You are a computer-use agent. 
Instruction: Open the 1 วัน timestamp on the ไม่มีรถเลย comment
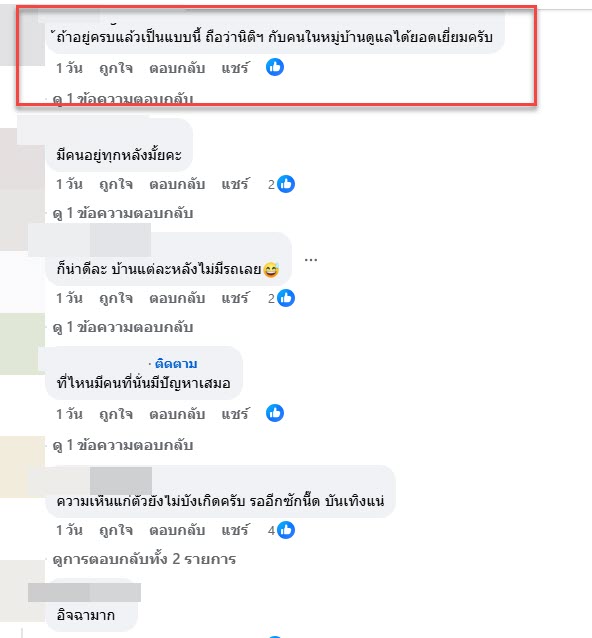pos(69,298)
